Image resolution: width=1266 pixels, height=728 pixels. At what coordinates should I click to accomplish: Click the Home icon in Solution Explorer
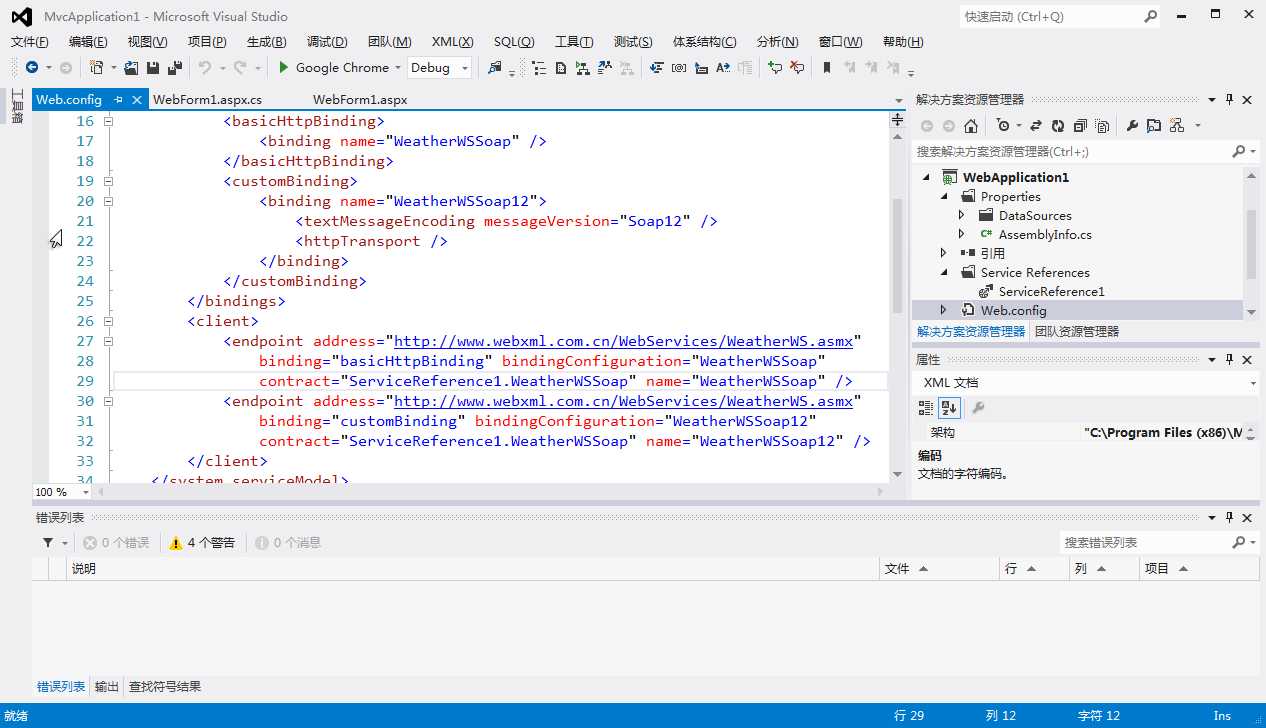pyautogui.click(x=970, y=126)
